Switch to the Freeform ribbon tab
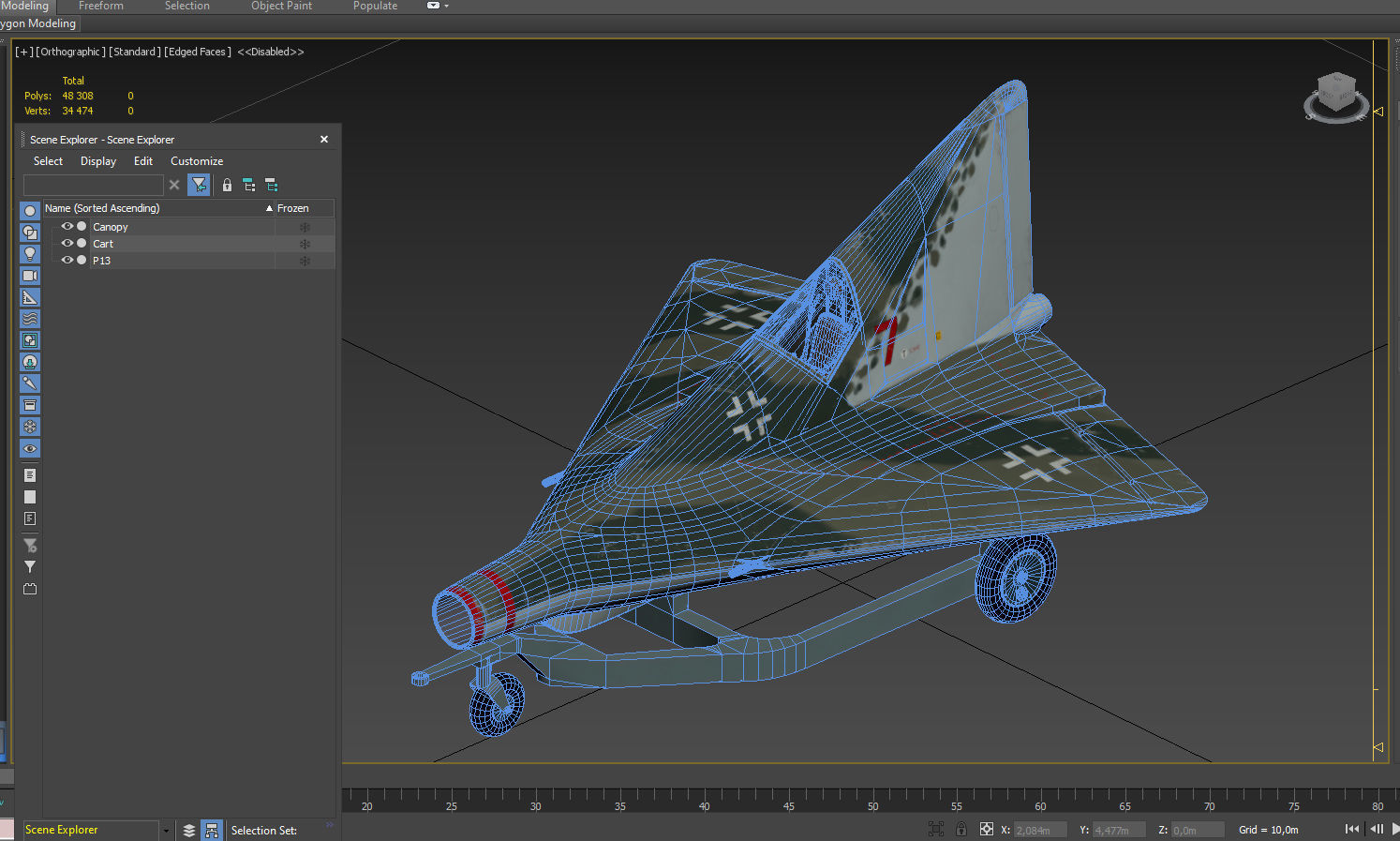 (x=101, y=6)
